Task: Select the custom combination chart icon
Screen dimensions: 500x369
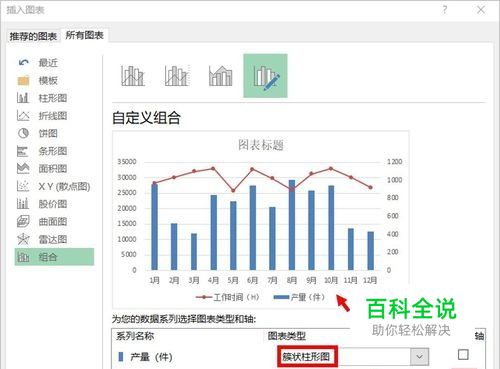Action: point(265,76)
